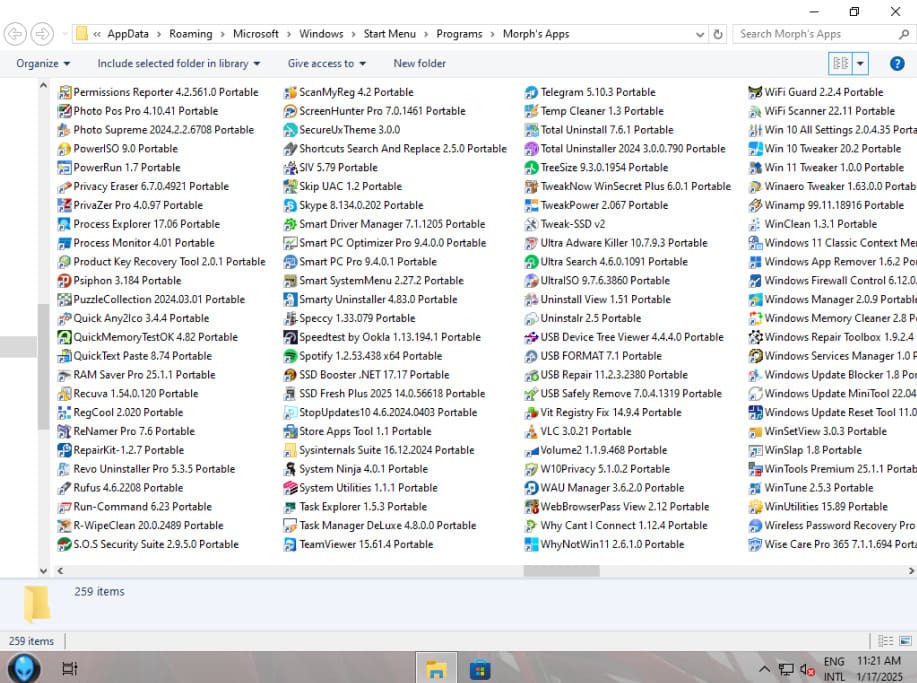Expand the chevron after Roaming in the path
Screen dimensions: 917x683
(x=223, y=35)
